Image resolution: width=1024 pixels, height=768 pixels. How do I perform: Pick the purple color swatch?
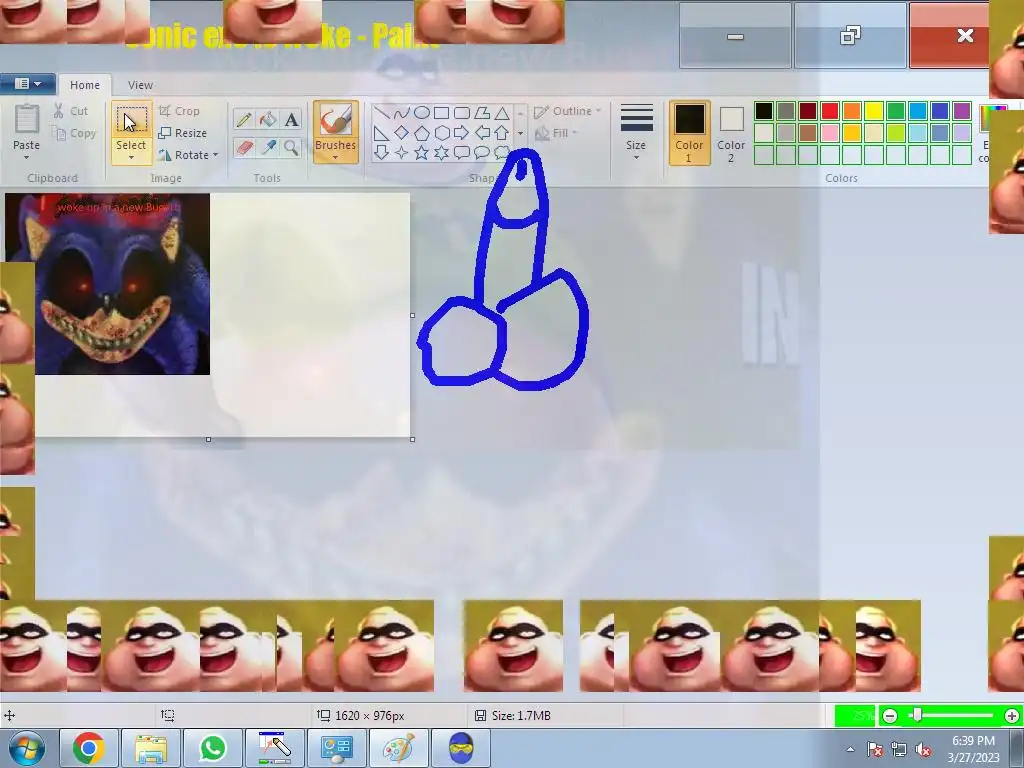(962, 111)
